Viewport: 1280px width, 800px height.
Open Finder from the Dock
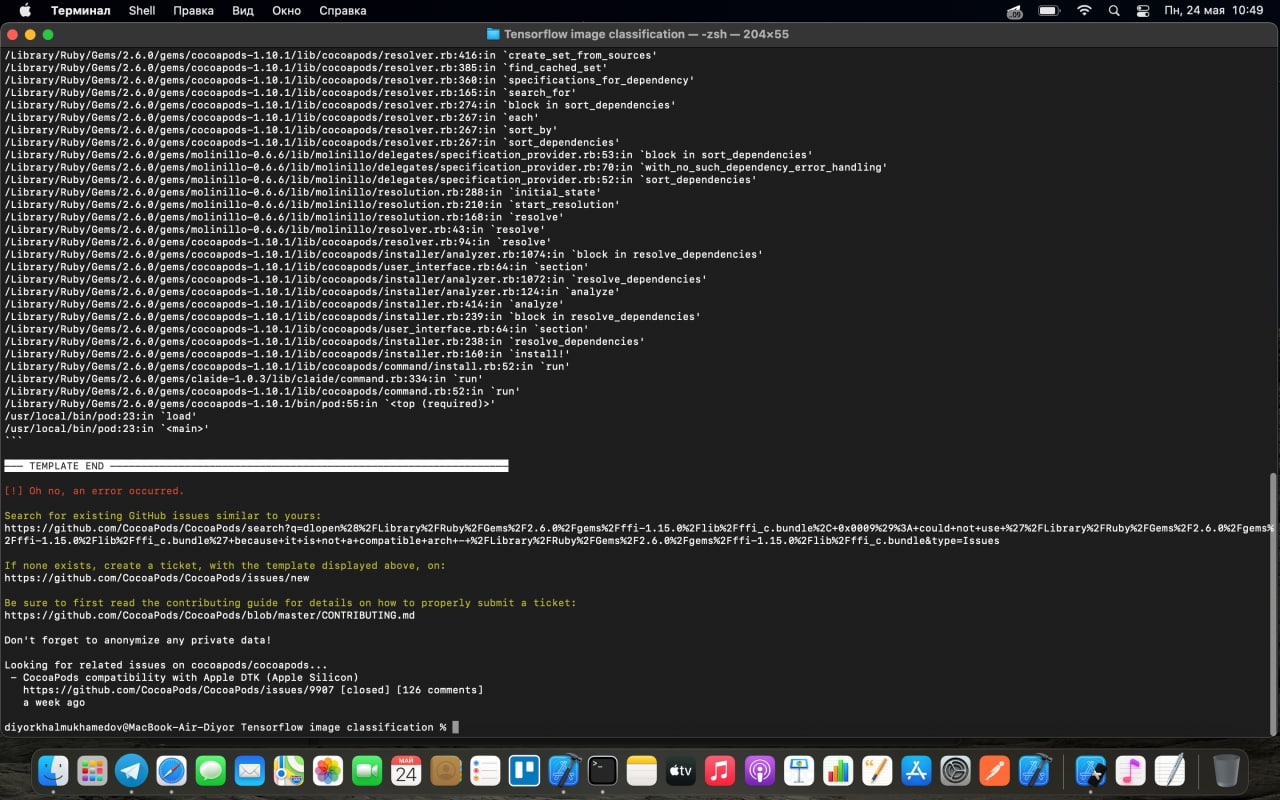pyautogui.click(x=53, y=770)
